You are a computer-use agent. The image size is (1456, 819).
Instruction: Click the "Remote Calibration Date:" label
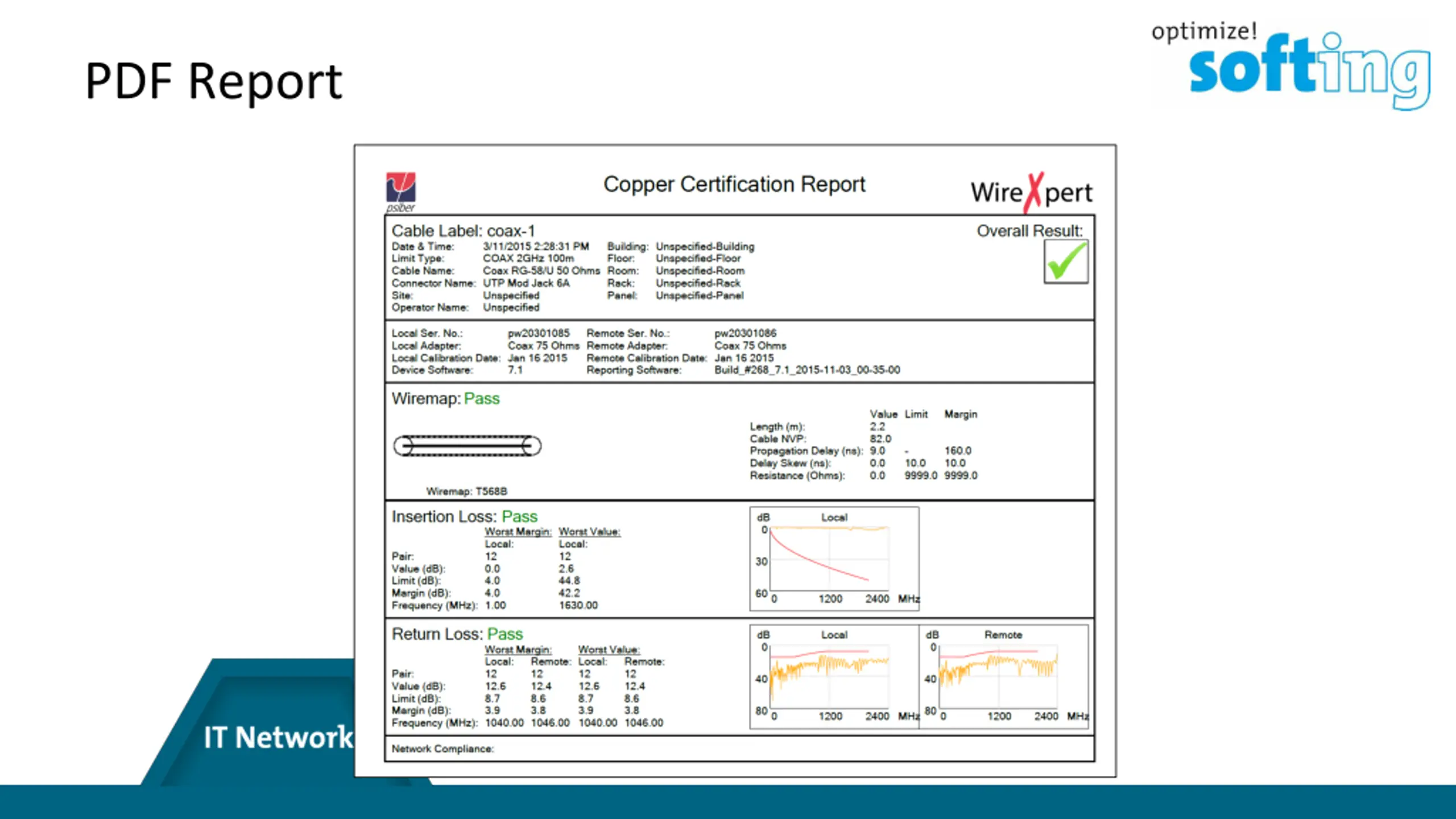tap(647, 358)
